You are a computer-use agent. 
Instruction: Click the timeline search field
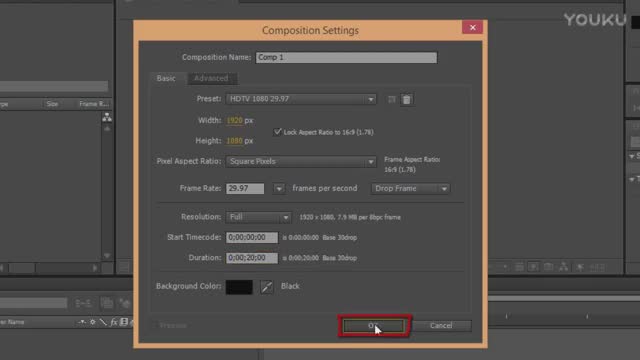point(33,303)
